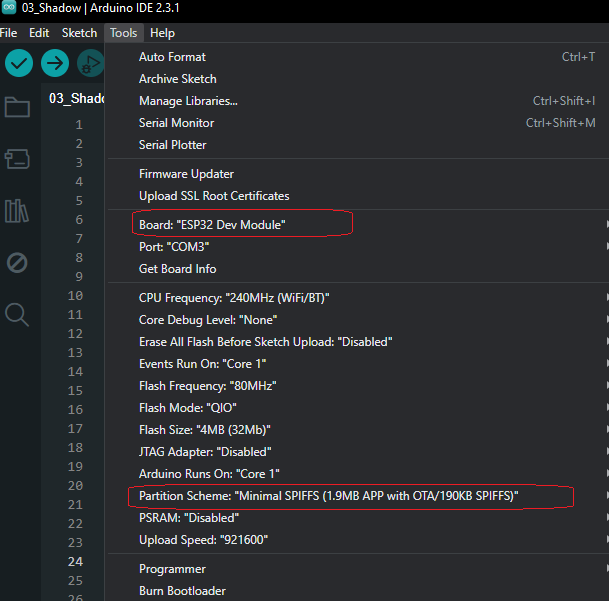Select Upload SSL Root Certificates
The image size is (609, 601).
(x=358, y=196)
